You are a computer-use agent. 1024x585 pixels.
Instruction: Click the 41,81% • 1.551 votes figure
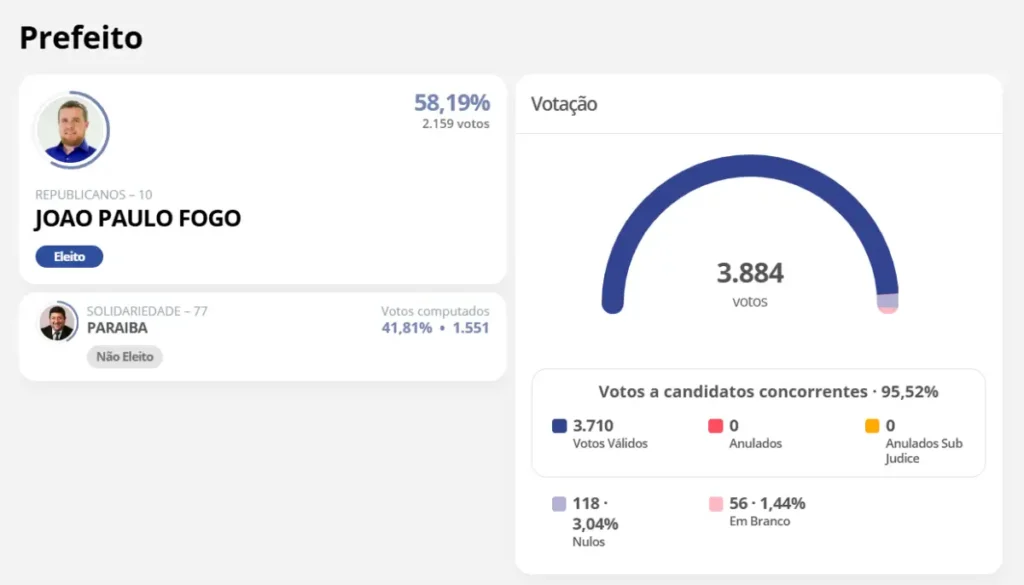pos(435,328)
